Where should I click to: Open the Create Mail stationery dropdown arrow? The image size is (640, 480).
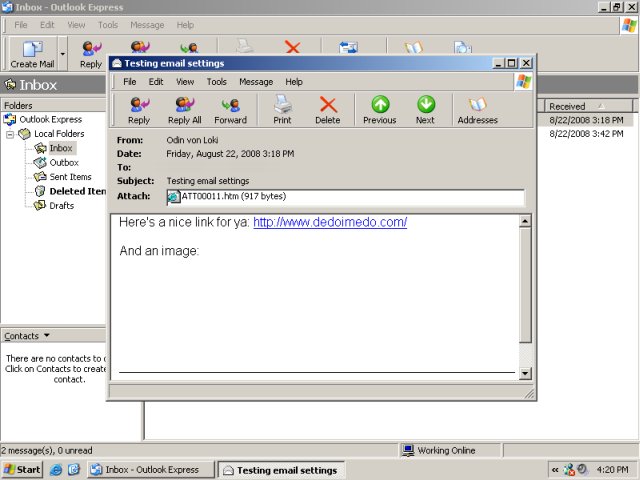(62, 54)
